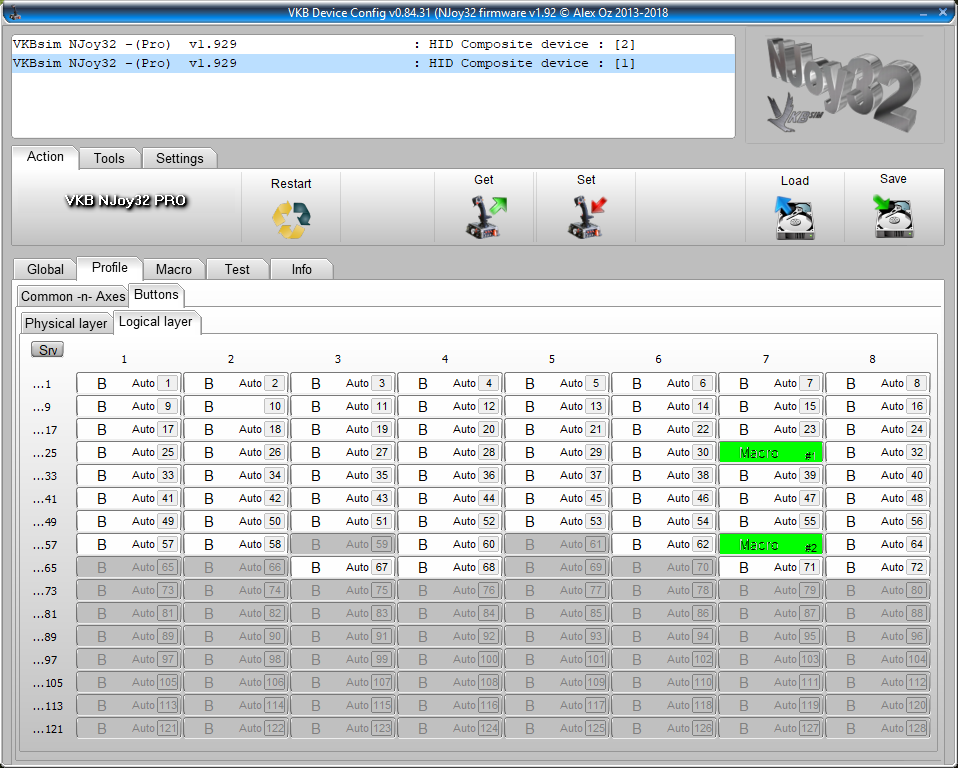Screen dimensions: 958x768
Task: Click the number box 71
Action: click(x=810, y=568)
